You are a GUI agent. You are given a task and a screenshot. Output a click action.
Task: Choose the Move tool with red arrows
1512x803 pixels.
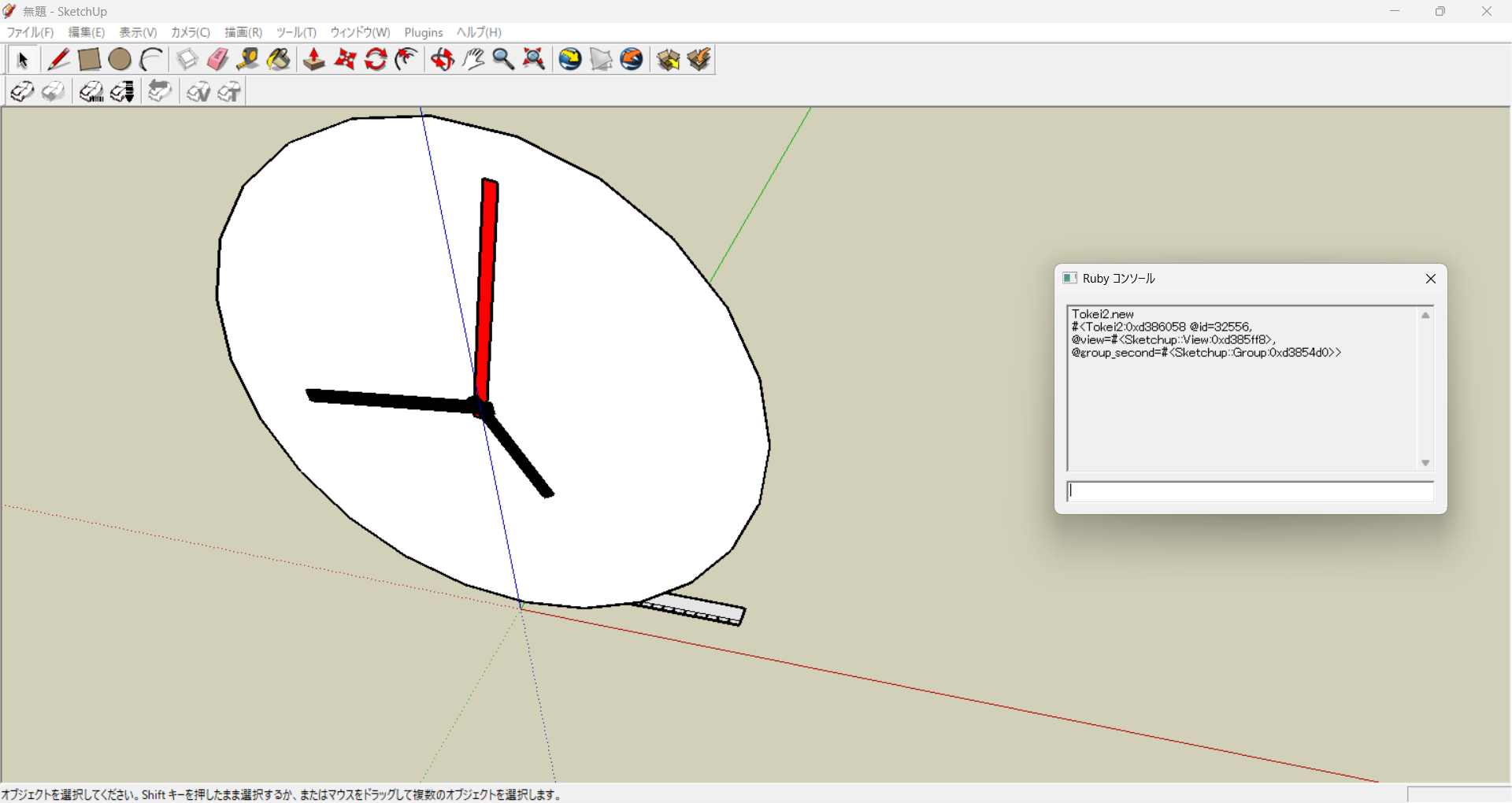(345, 60)
